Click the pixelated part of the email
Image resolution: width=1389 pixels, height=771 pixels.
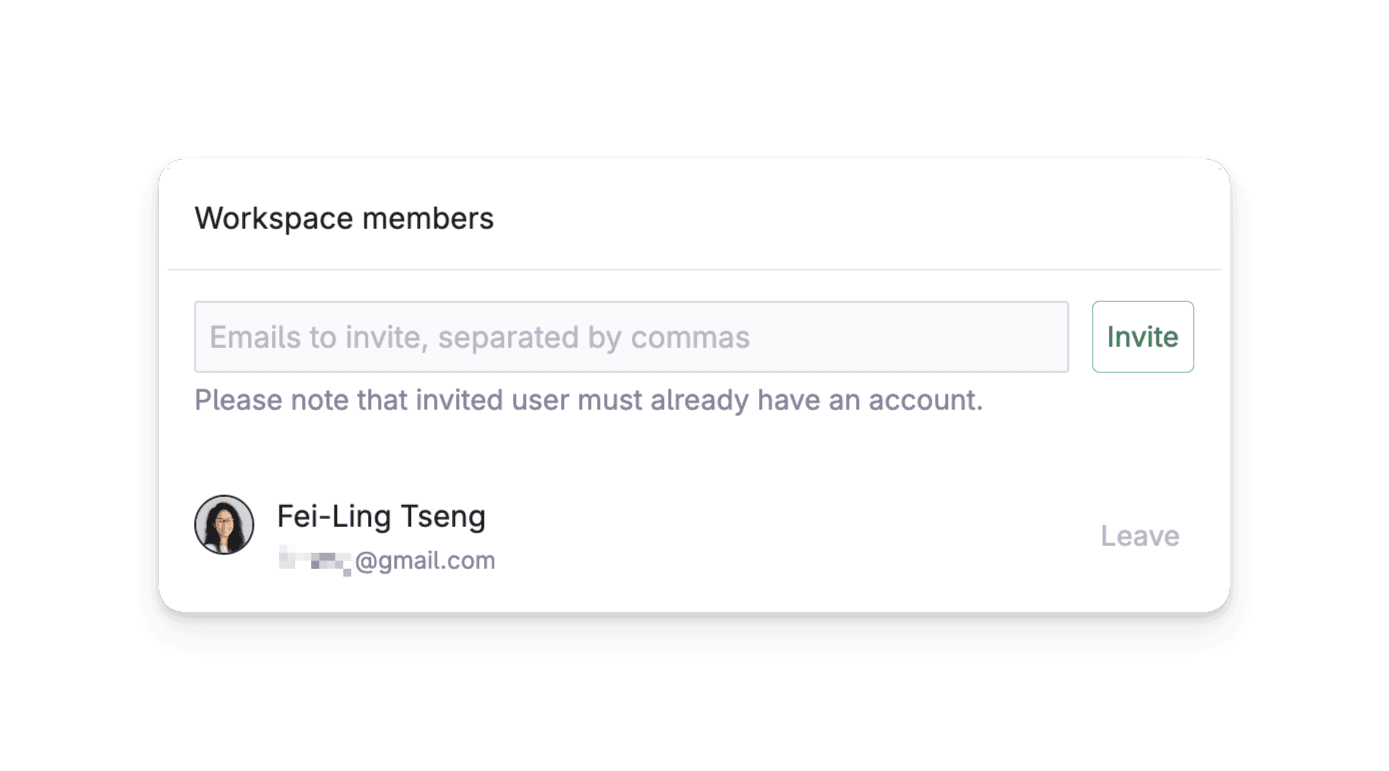(x=315, y=561)
